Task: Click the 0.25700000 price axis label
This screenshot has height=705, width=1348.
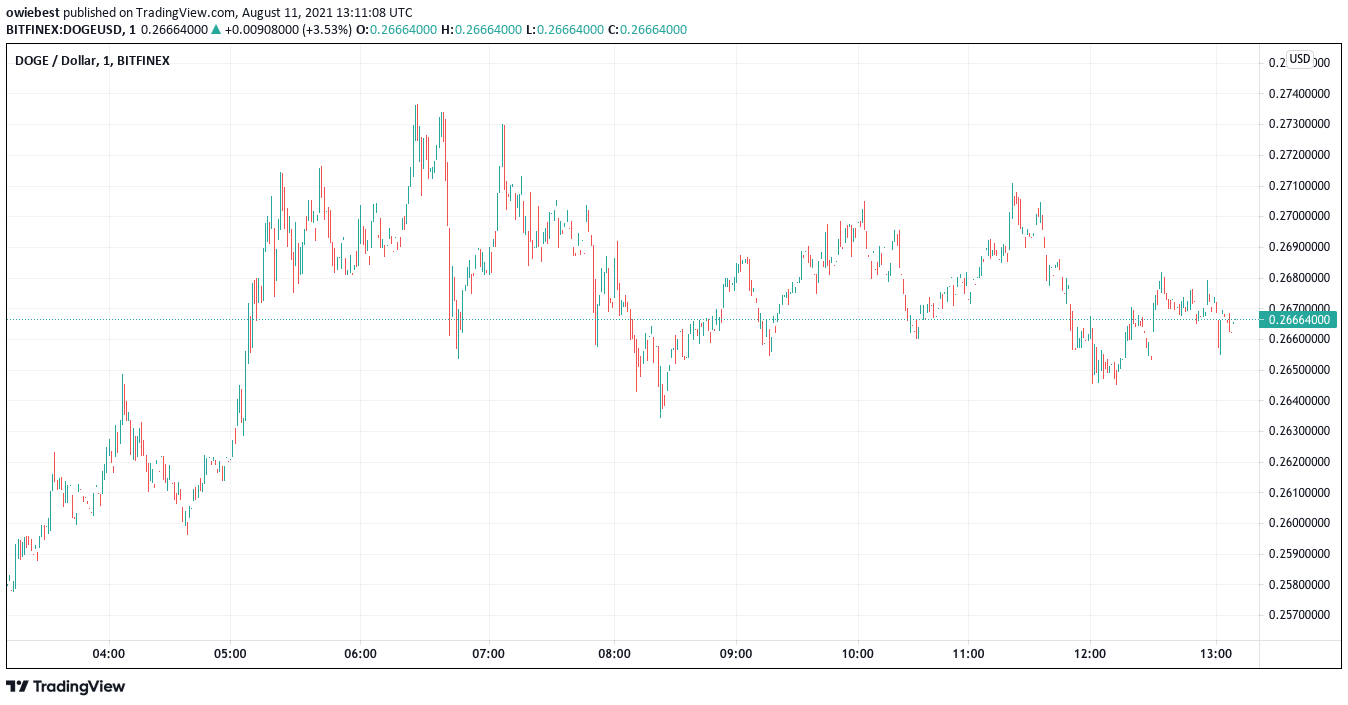Action: click(x=1299, y=615)
